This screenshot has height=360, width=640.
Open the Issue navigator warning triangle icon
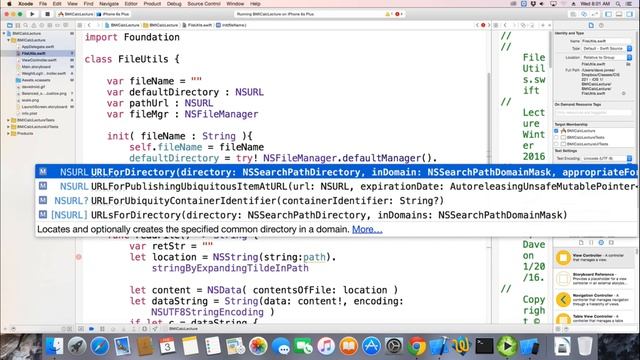pos(34,25)
